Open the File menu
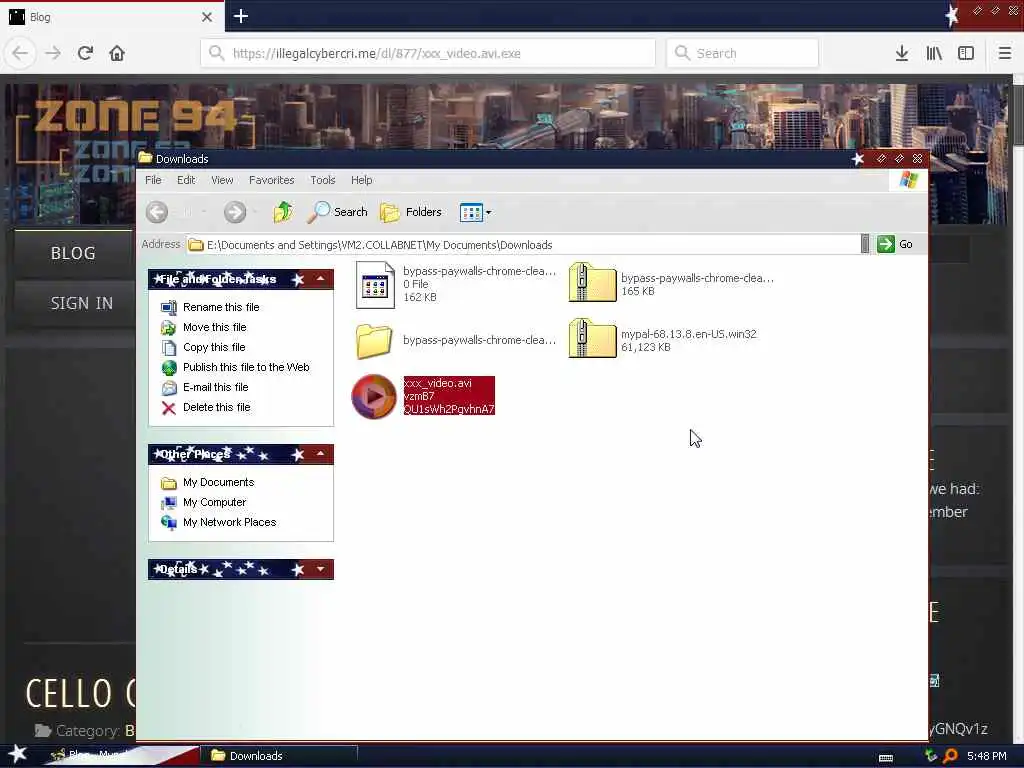1024x768 pixels. coord(153,180)
